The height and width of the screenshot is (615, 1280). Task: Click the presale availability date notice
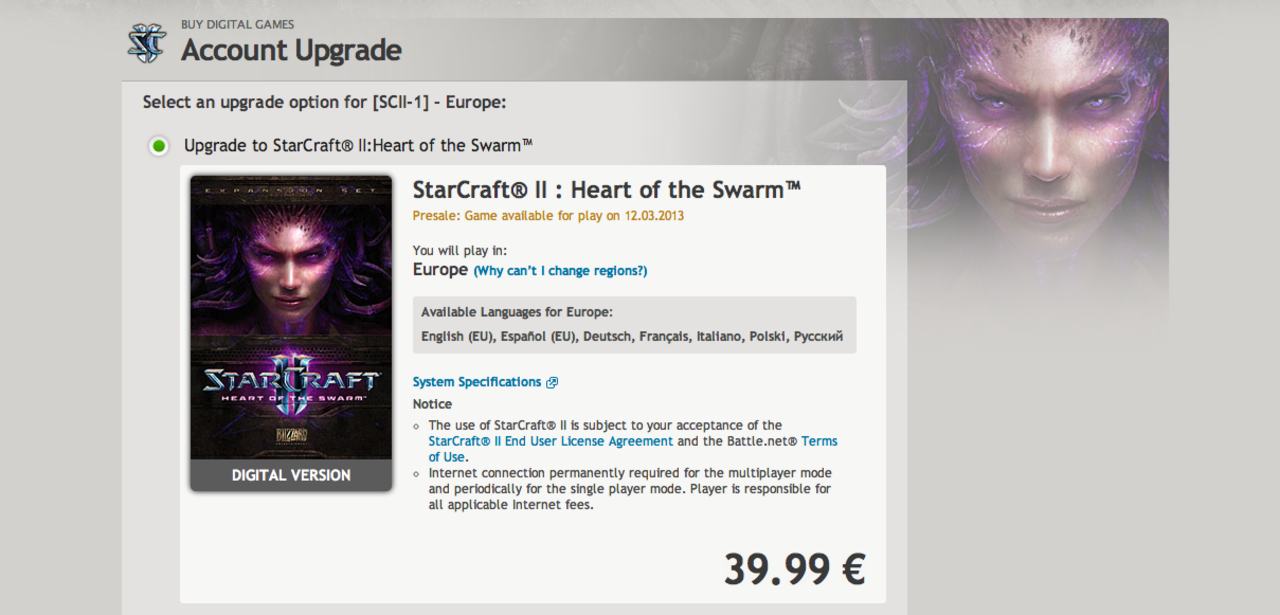tap(549, 214)
